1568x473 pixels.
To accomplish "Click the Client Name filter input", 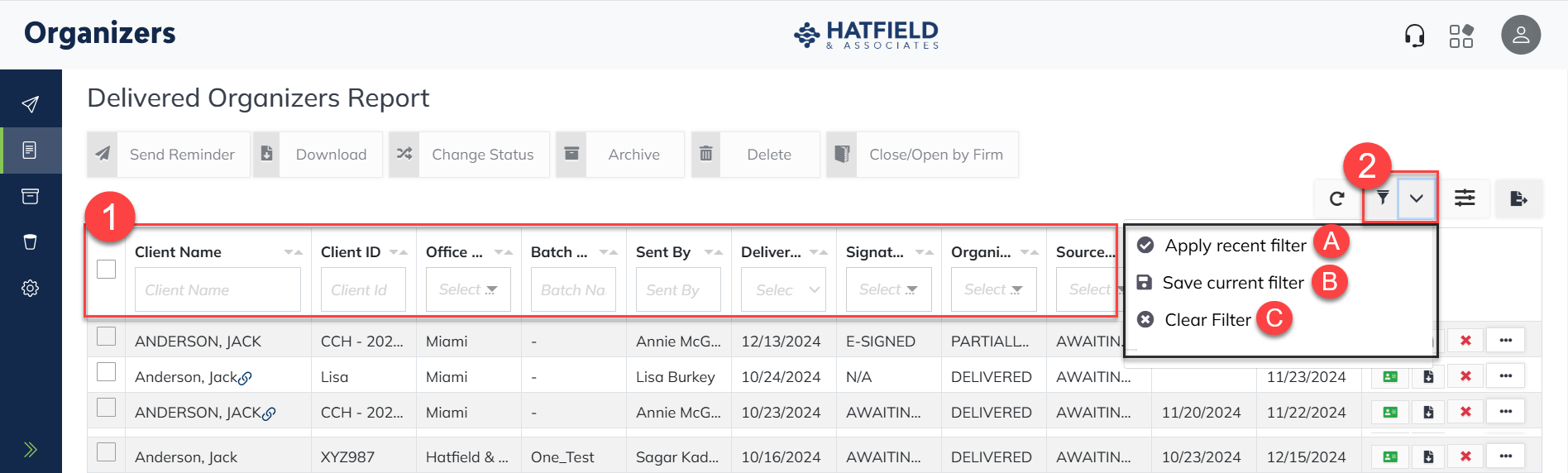I will coord(218,289).
